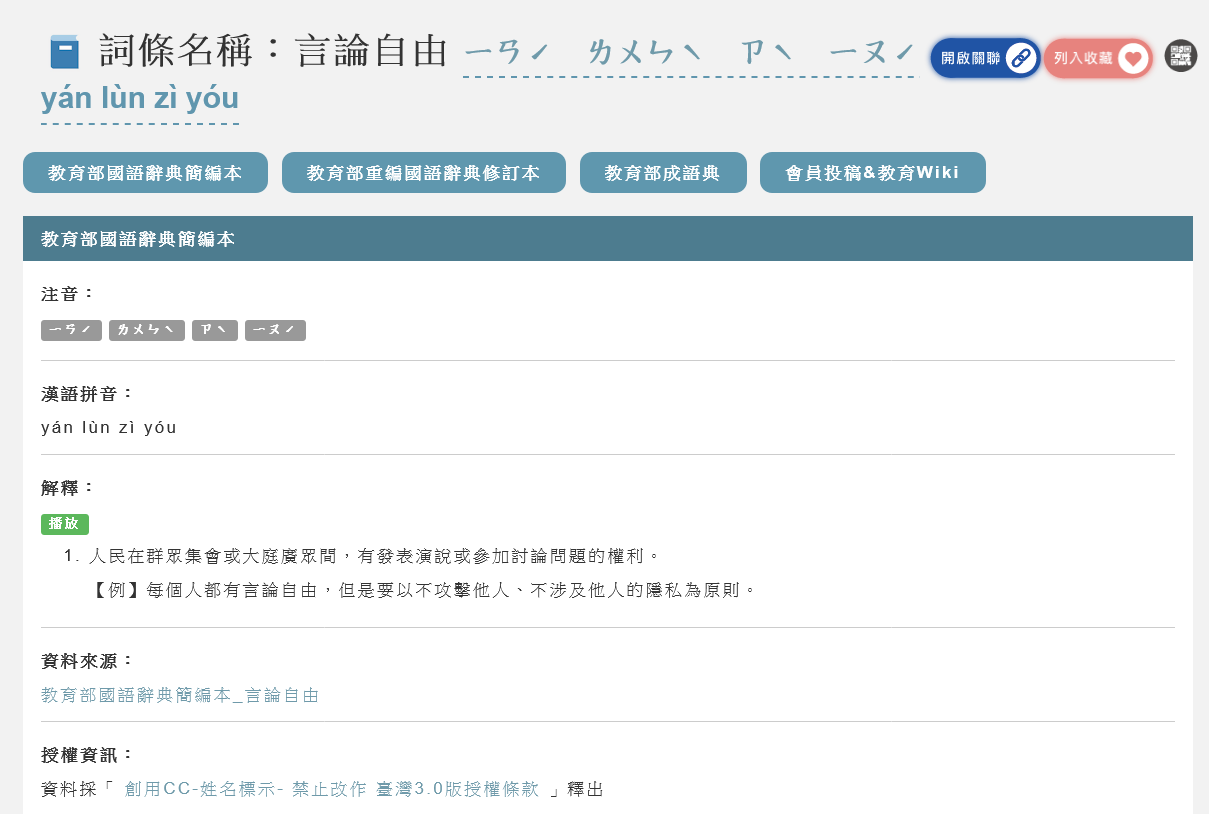
Task: Open the 創用CC 臺灣3.0版授權條款 license link
Action: point(330,789)
